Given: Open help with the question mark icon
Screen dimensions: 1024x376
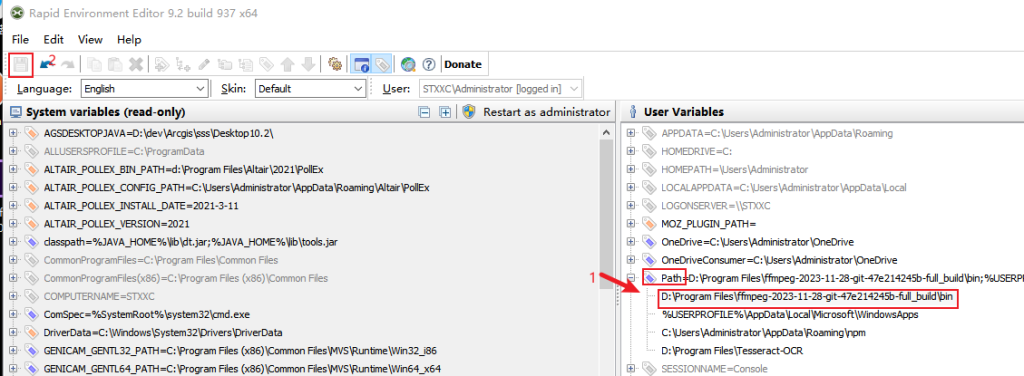Looking at the screenshot, I should click(428, 64).
